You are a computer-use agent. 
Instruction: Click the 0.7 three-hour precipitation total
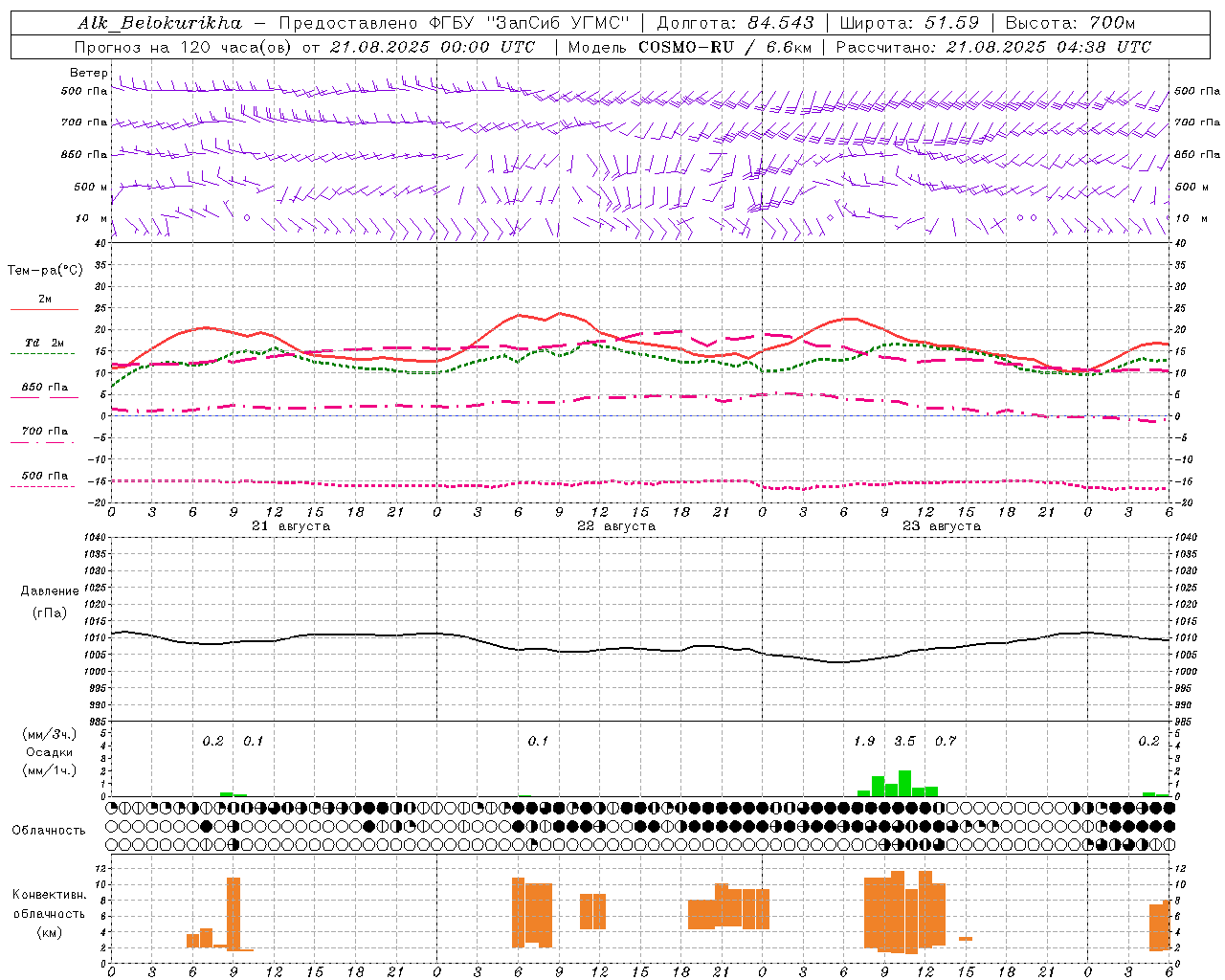tap(946, 742)
